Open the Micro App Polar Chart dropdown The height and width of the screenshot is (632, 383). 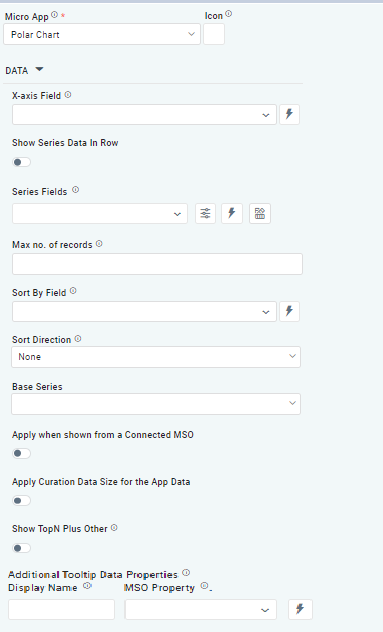[102, 34]
